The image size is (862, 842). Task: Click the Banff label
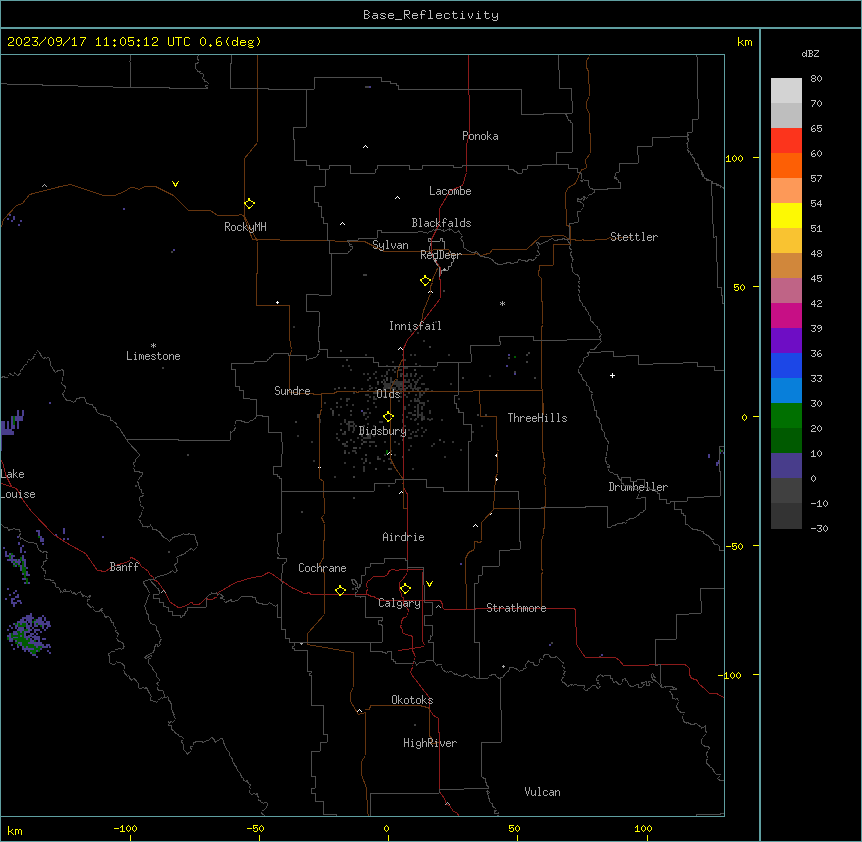[124, 567]
